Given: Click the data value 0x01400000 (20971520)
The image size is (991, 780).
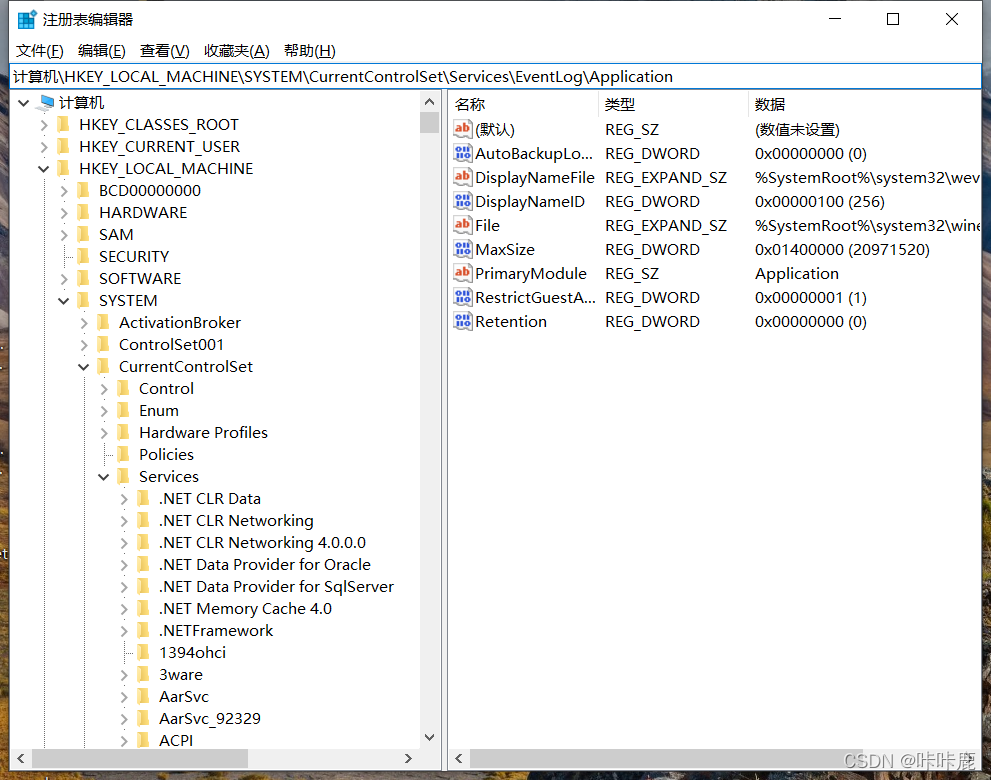Looking at the screenshot, I should tap(842, 250).
